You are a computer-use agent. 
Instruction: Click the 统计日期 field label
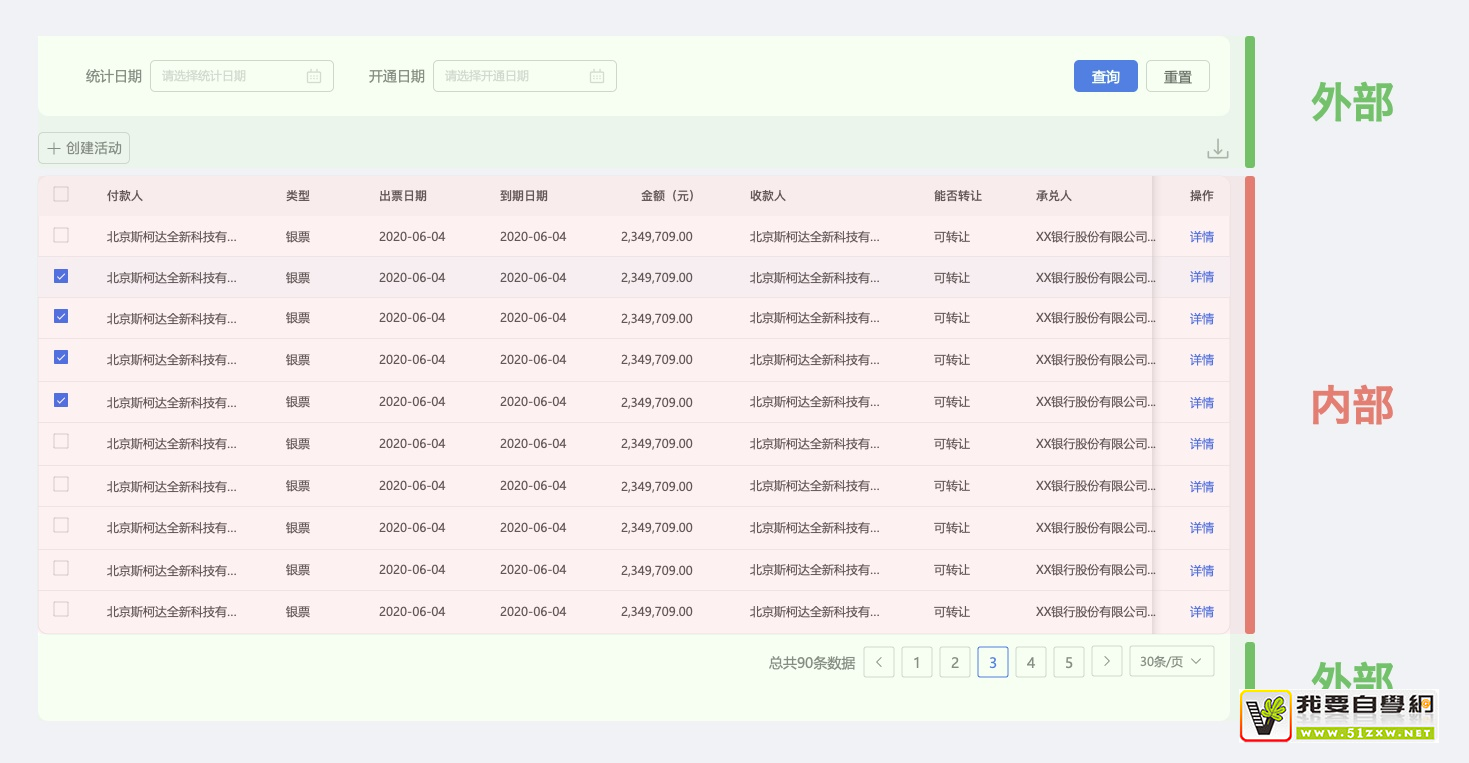click(x=114, y=76)
